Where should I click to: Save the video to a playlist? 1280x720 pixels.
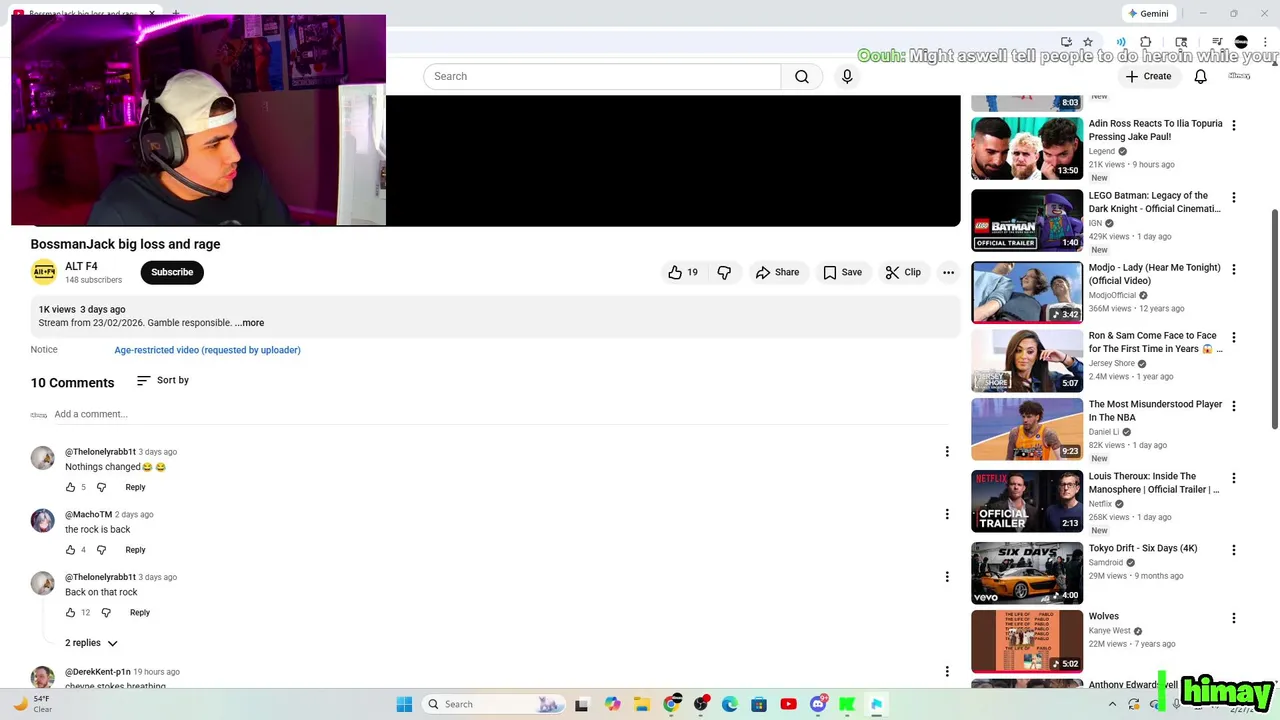[x=842, y=272]
